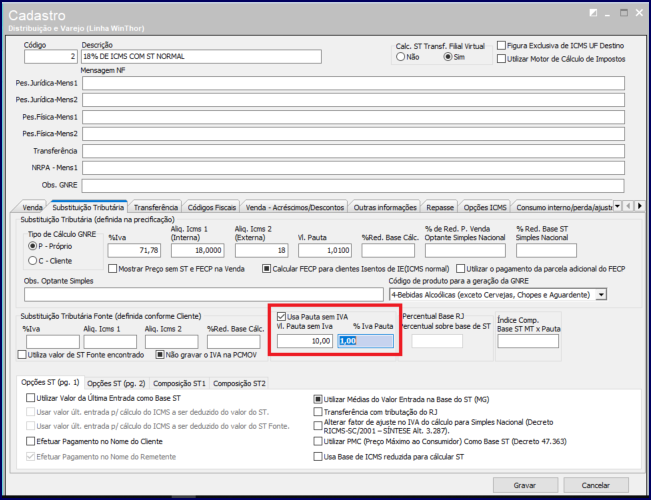The image size is (651, 500).
Task: Uncheck Usa Pauta sem IVA
Action: (x=281, y=317)
